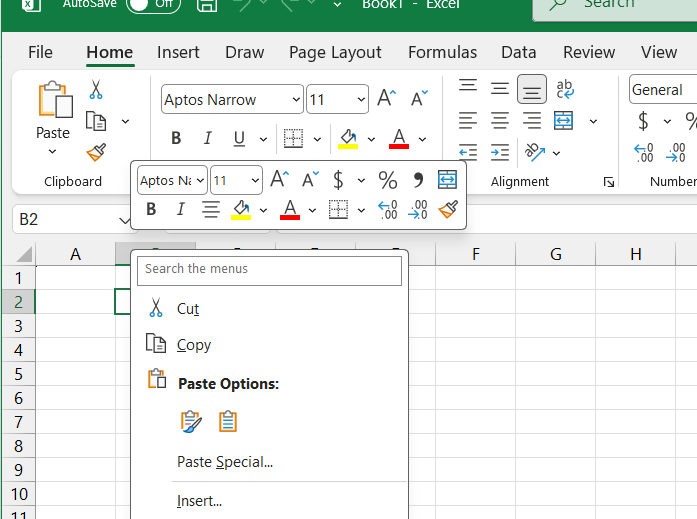Switch to the Formulas tab
Screen dimensions: 697x519
coord(442,52)
